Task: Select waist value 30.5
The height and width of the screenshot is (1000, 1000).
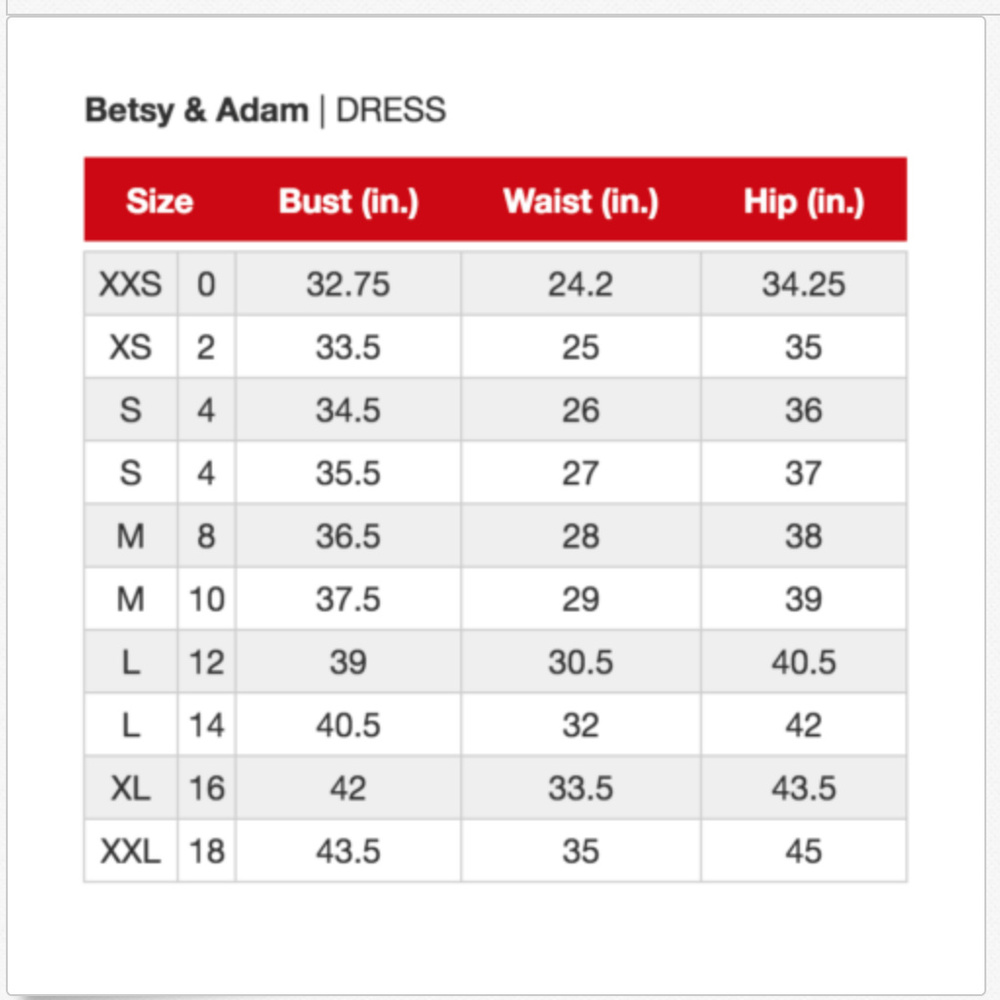Action: point(580,662)
